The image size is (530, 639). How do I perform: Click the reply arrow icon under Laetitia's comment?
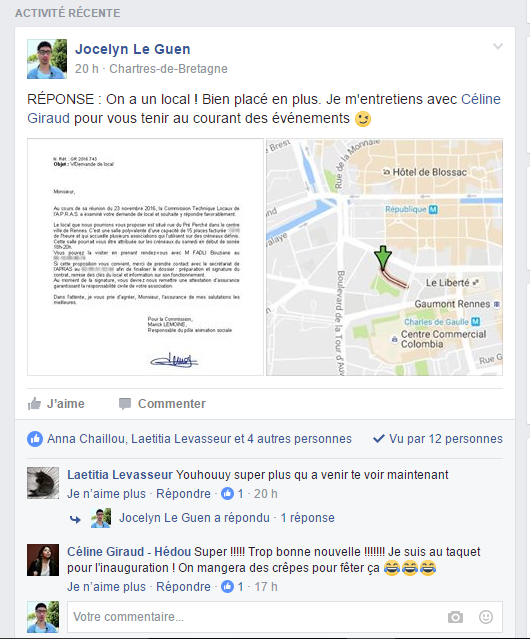[x=75, y=518]
